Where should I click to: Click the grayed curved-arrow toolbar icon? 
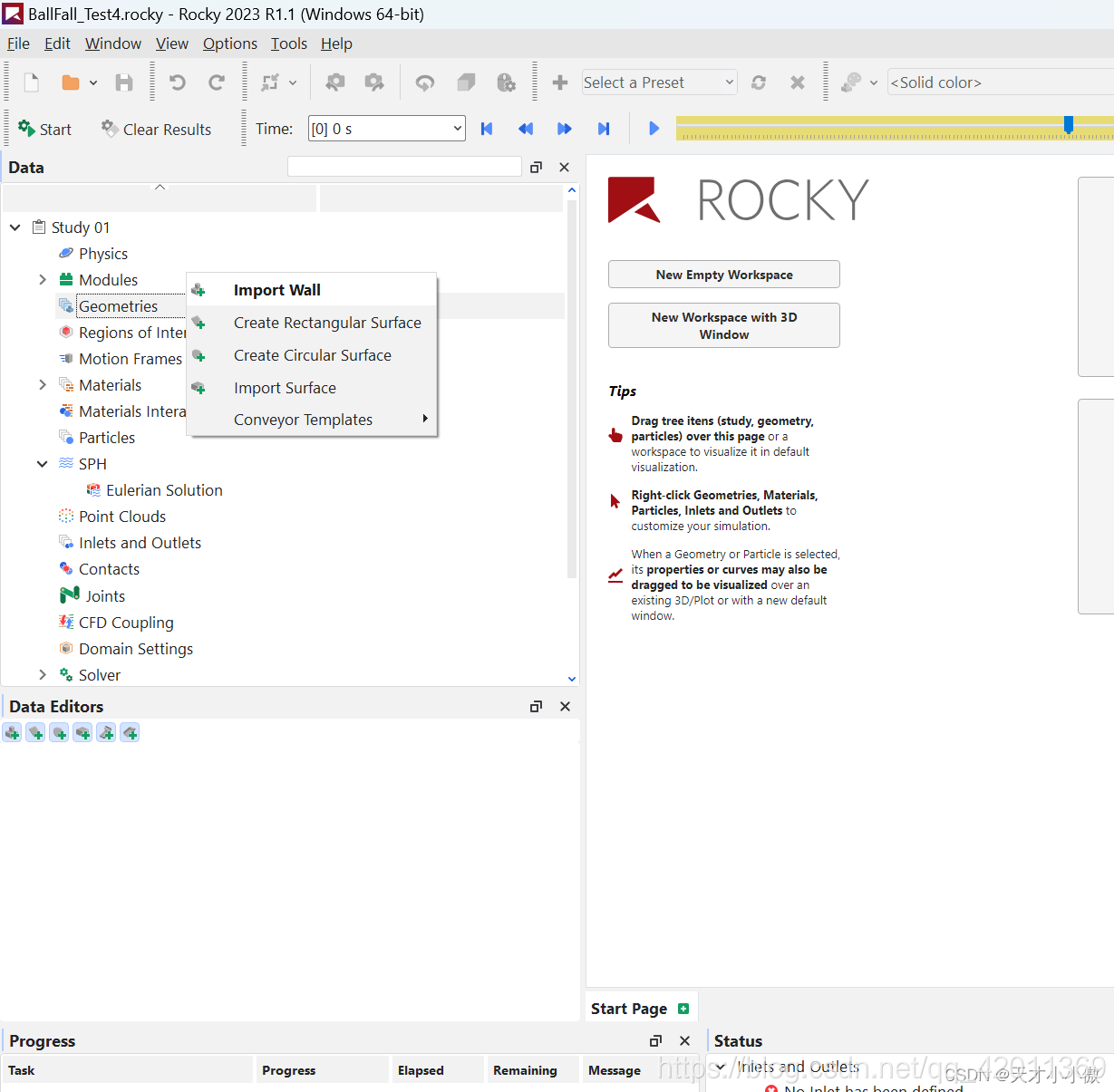pyautogui.click(x=424, y=82)
